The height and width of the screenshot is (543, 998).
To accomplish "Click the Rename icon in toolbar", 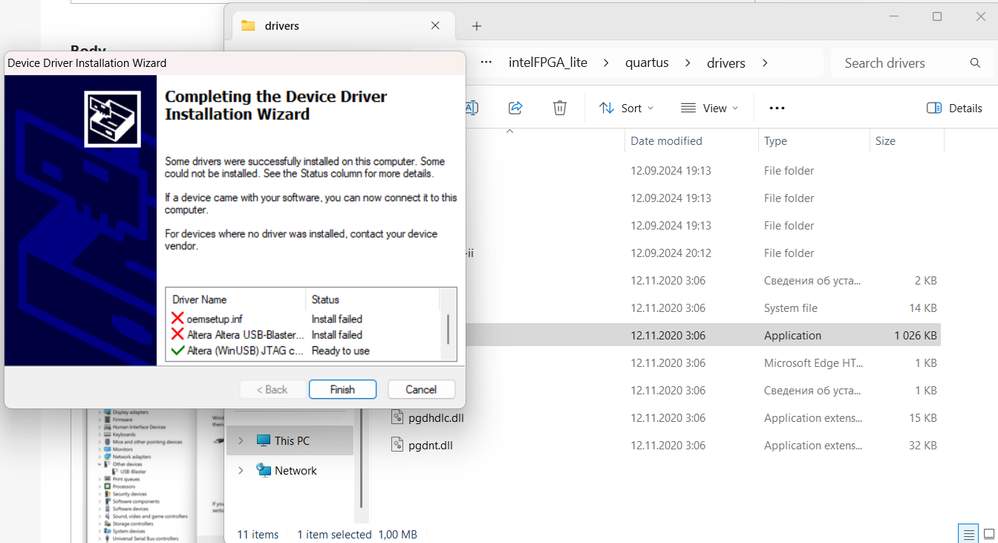I will pyautogui.click(x=472, y=108).
